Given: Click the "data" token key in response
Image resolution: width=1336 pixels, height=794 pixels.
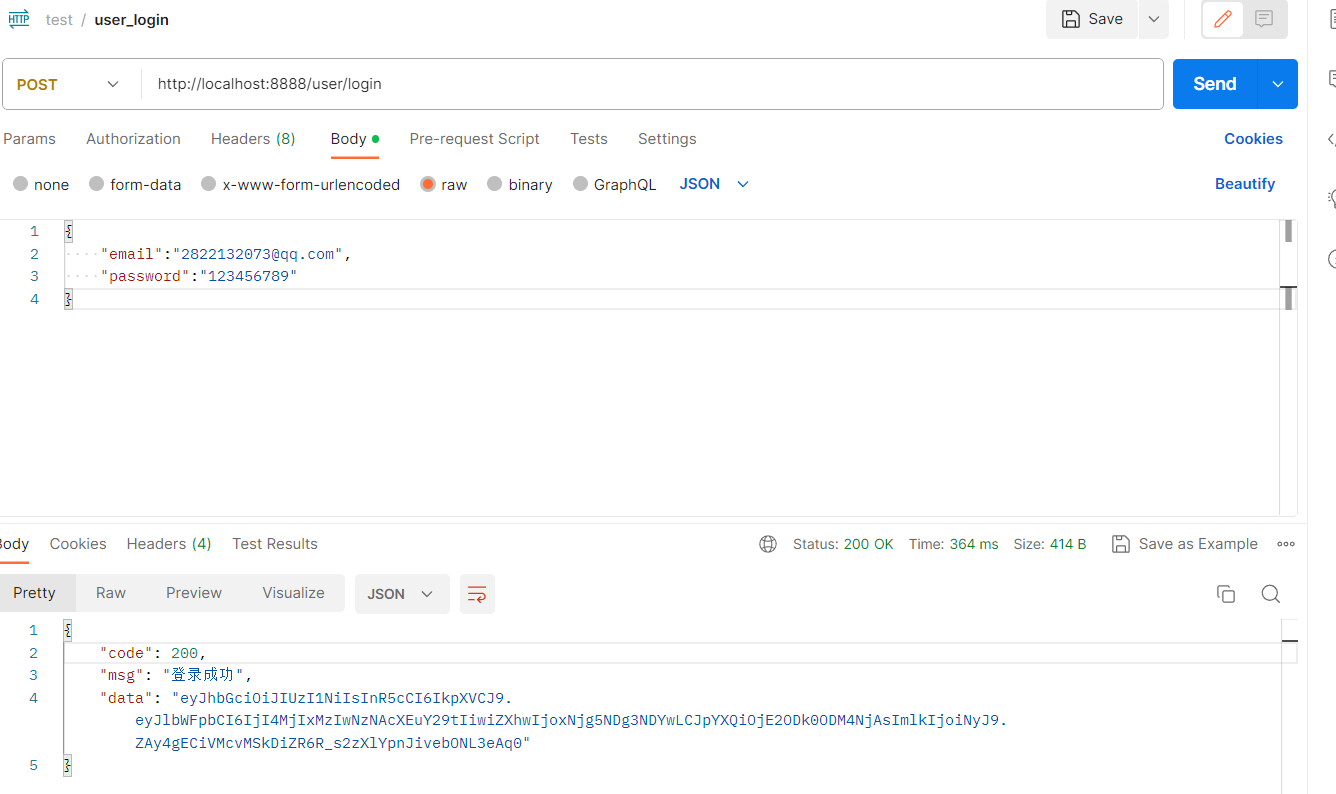Looking at the screenshot, I should (x=126, y=698).
